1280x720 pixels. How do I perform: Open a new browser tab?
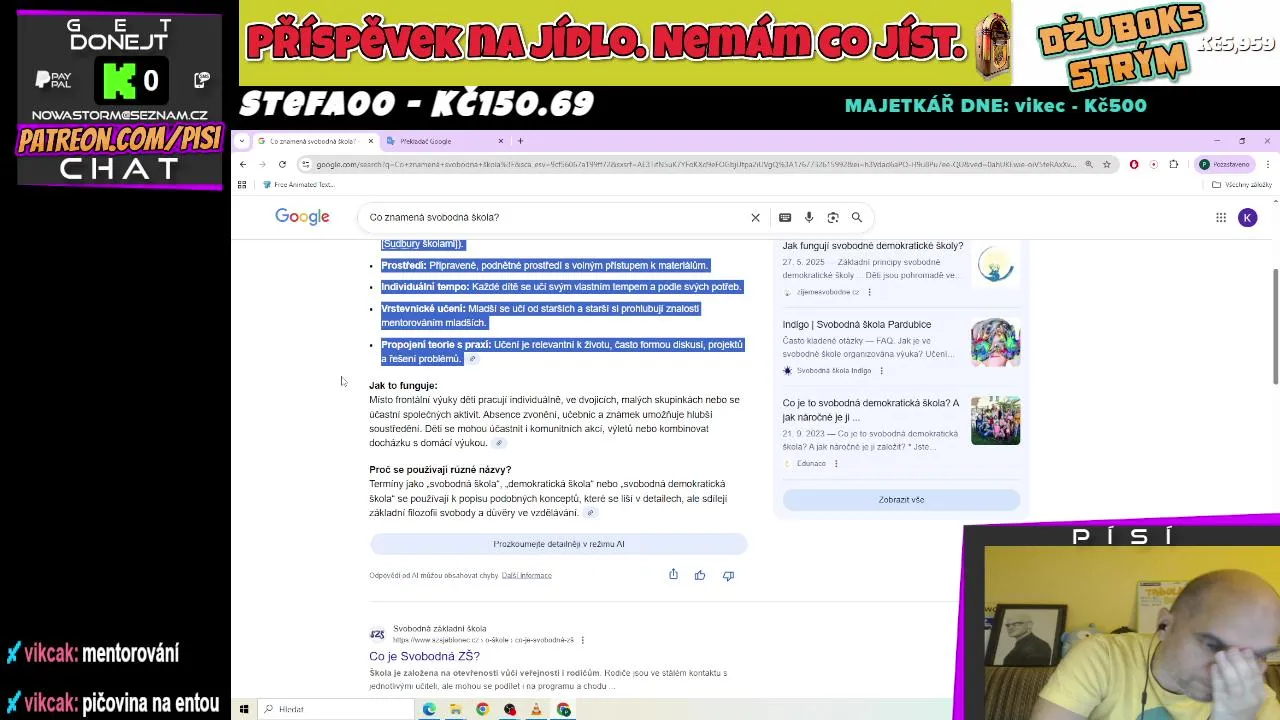pyautogui.click(x=520, y=141)
